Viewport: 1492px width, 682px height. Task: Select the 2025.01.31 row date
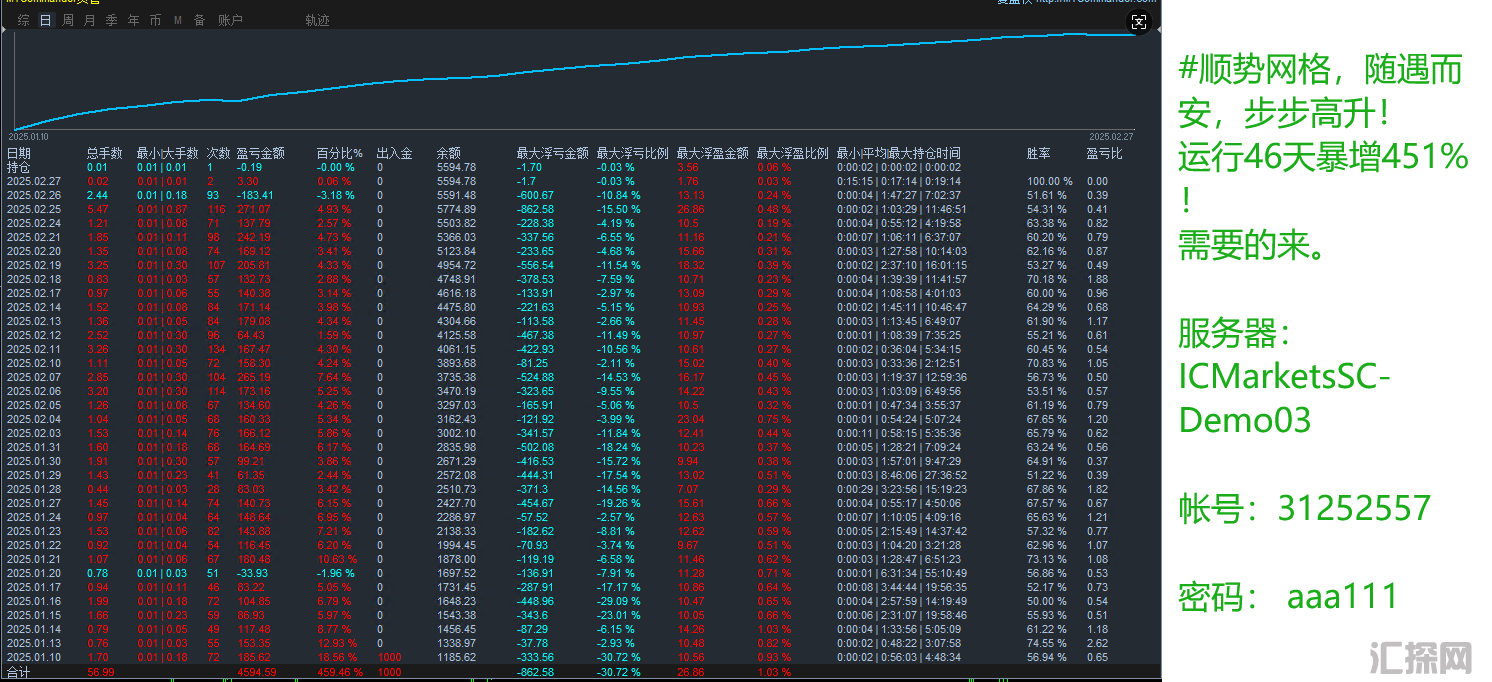[x=34, y=447]
